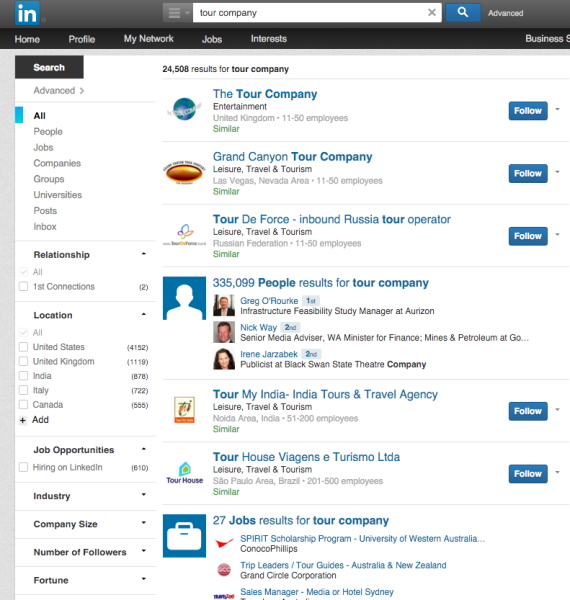Viewport: 570px width, 600px height.
Task: Tick the Hiring on LinkedIn checkbox
Action: click(23, 467)
